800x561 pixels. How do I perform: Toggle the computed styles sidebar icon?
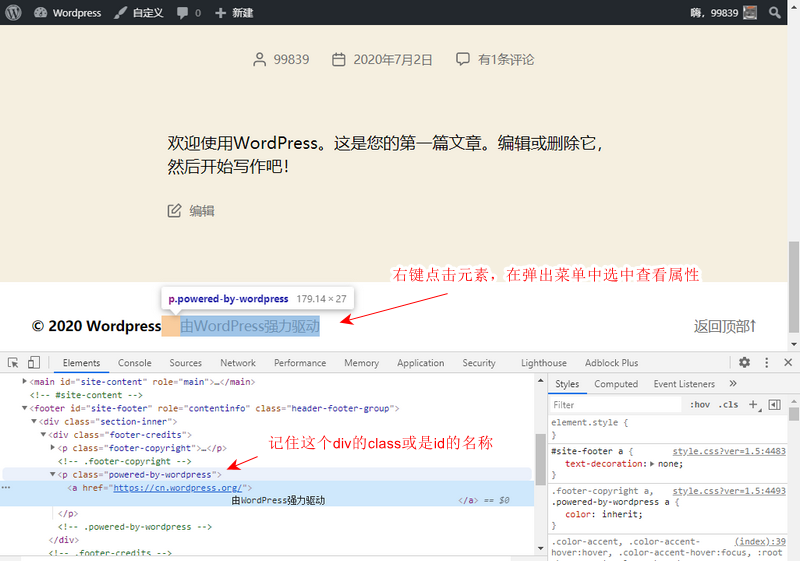click(x=774, y=404)
